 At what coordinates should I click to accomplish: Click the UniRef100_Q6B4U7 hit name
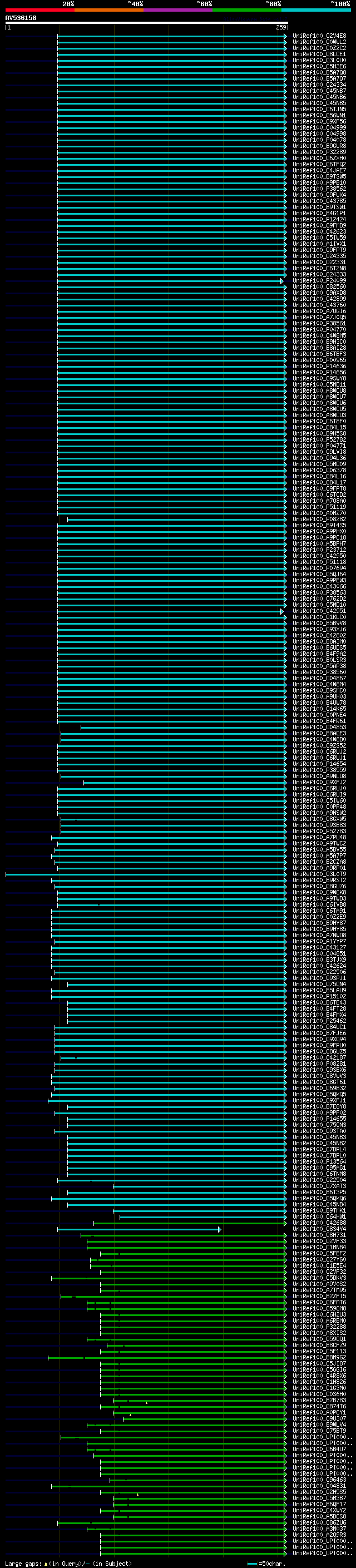point(319,1450)
